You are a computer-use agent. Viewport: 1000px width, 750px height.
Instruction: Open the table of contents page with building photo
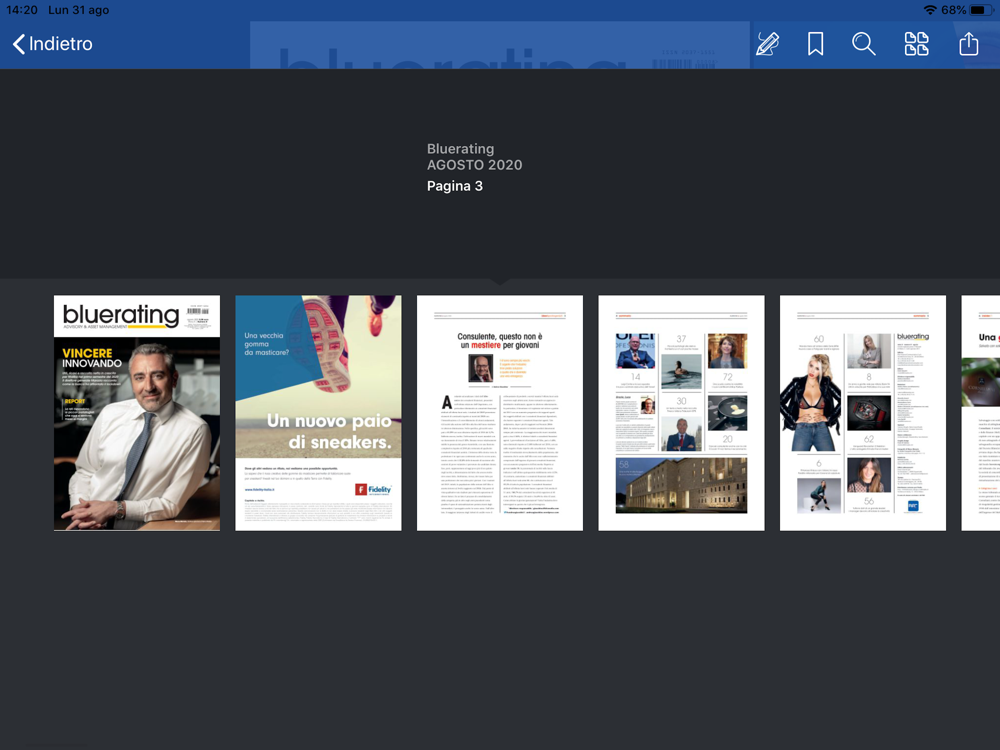point(681,413)
